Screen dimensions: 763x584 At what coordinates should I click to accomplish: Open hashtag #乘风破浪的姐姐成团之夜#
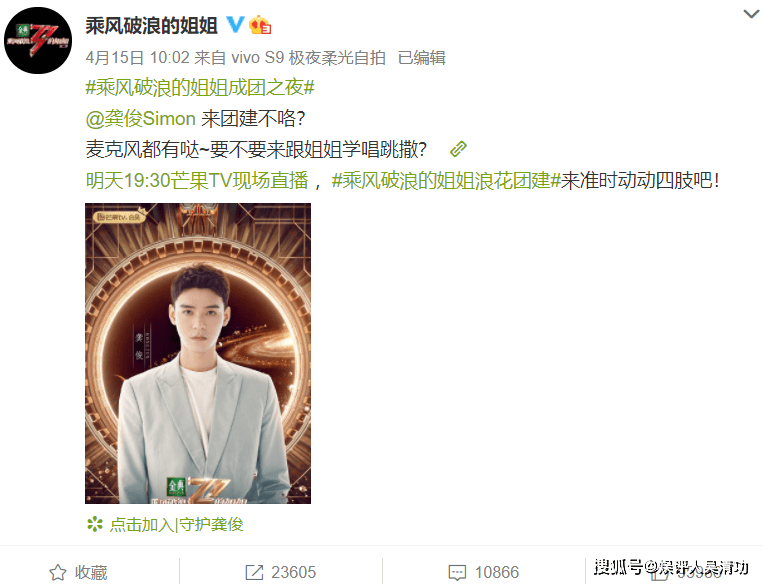coord(200,88)
